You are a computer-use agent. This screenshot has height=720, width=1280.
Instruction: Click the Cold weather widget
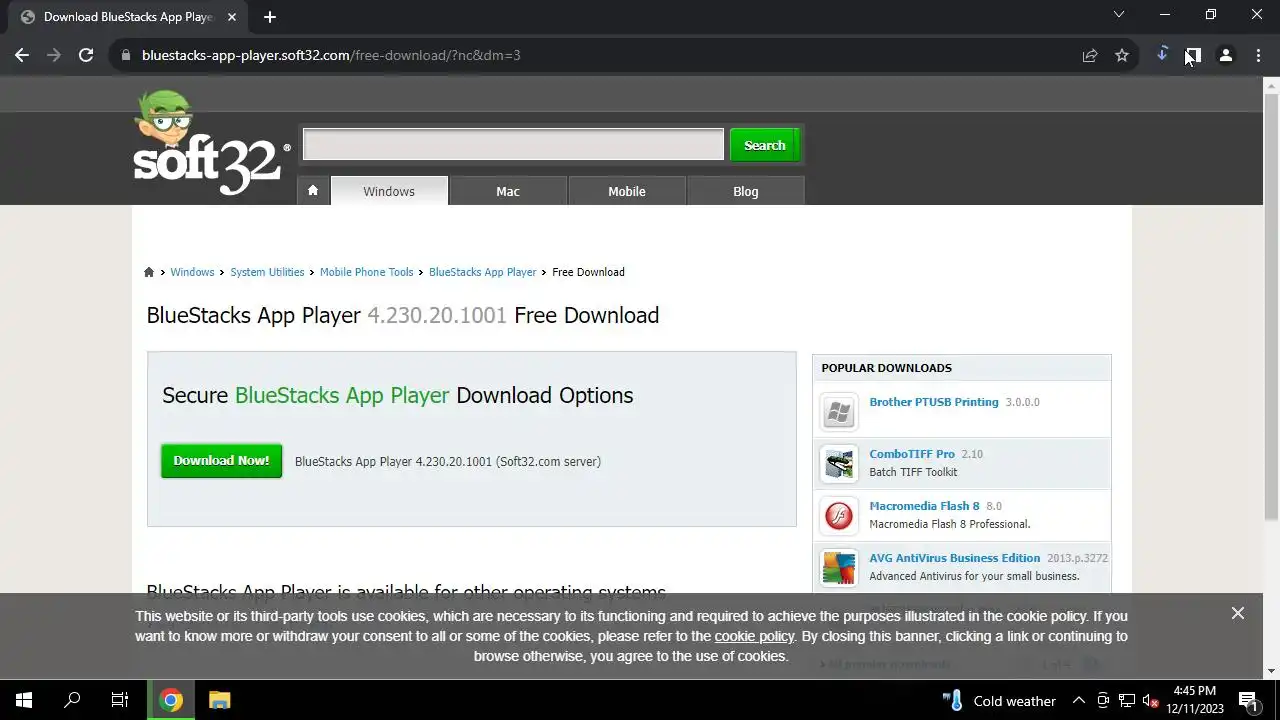[x=999, y=700]
